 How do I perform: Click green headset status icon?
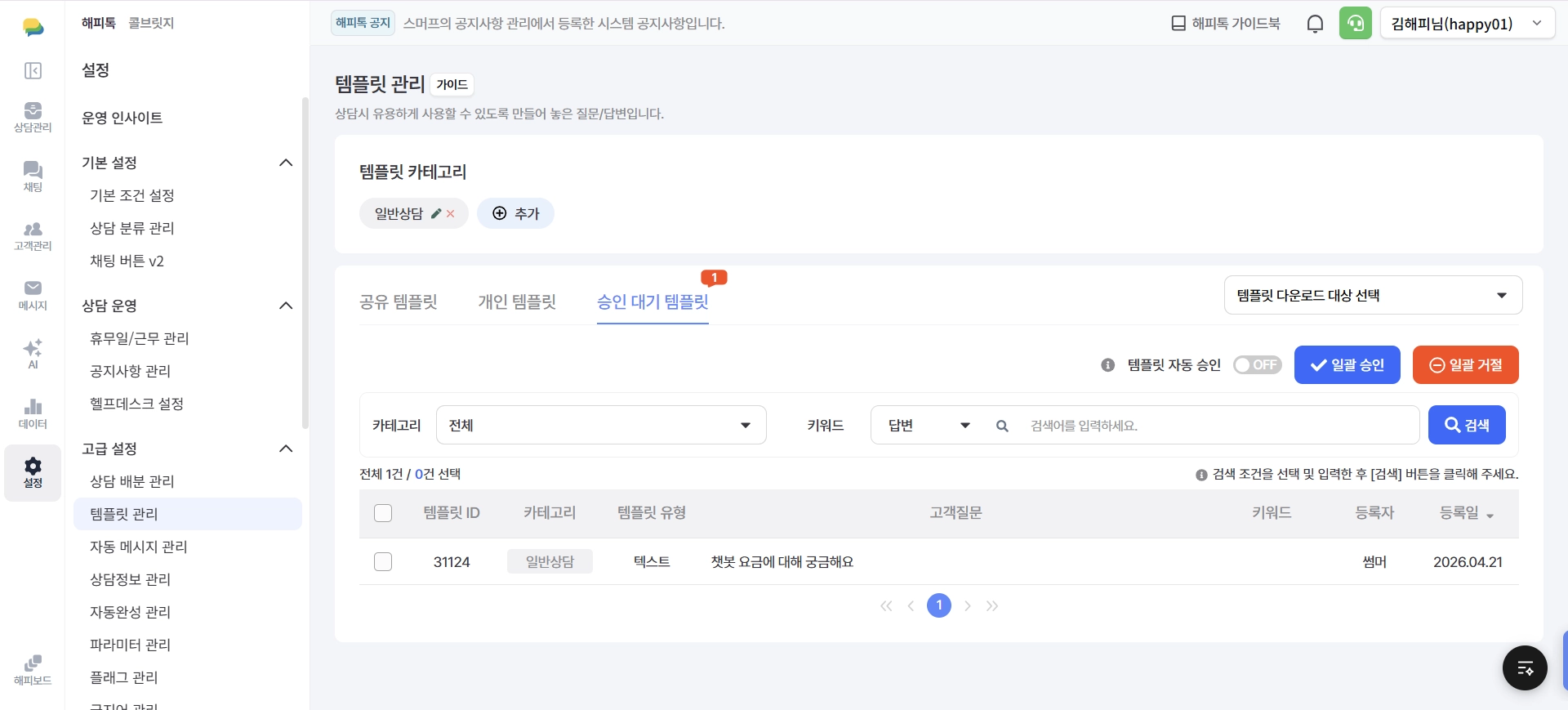point(1356,23)
